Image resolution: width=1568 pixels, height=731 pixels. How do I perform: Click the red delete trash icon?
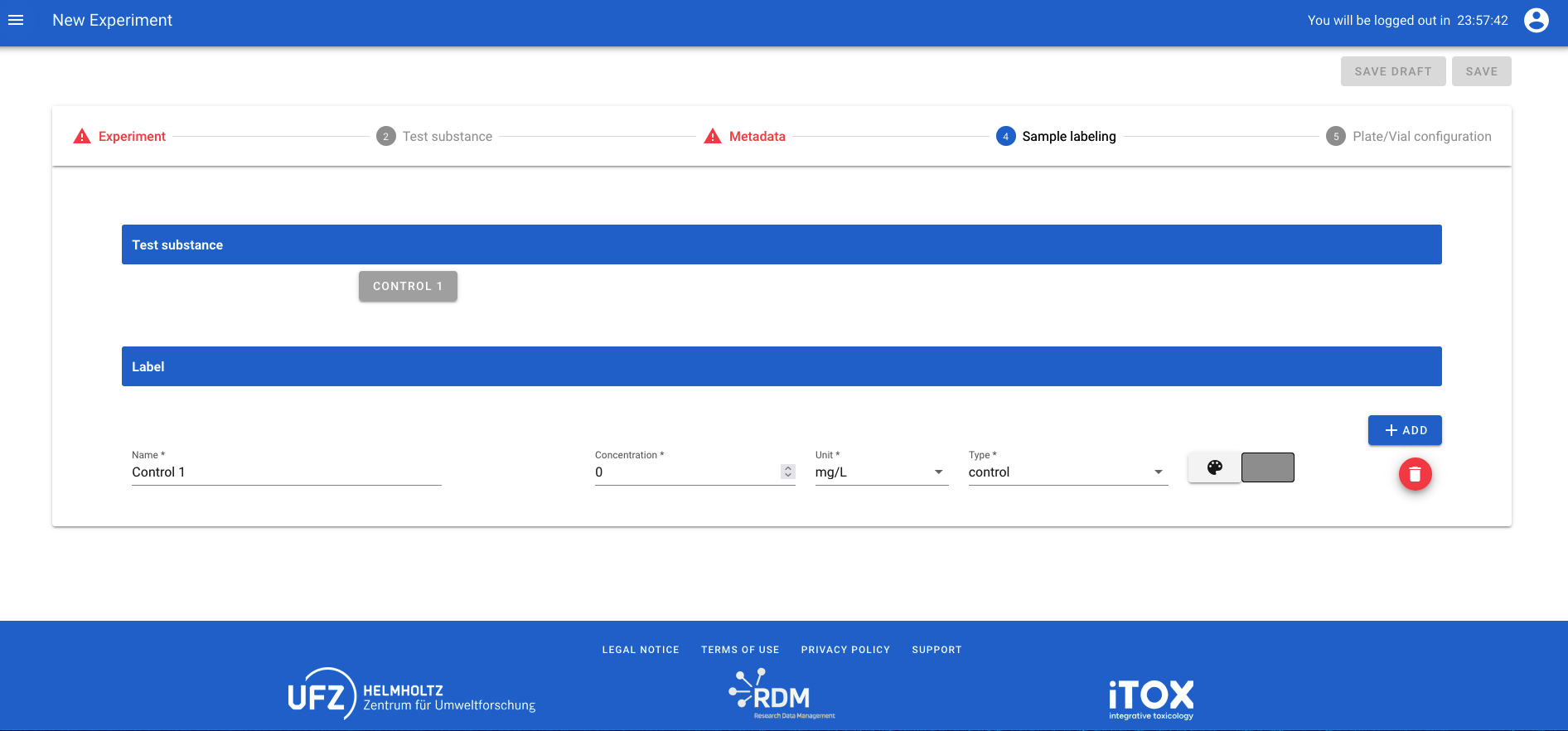click(x=1415, y=474)
